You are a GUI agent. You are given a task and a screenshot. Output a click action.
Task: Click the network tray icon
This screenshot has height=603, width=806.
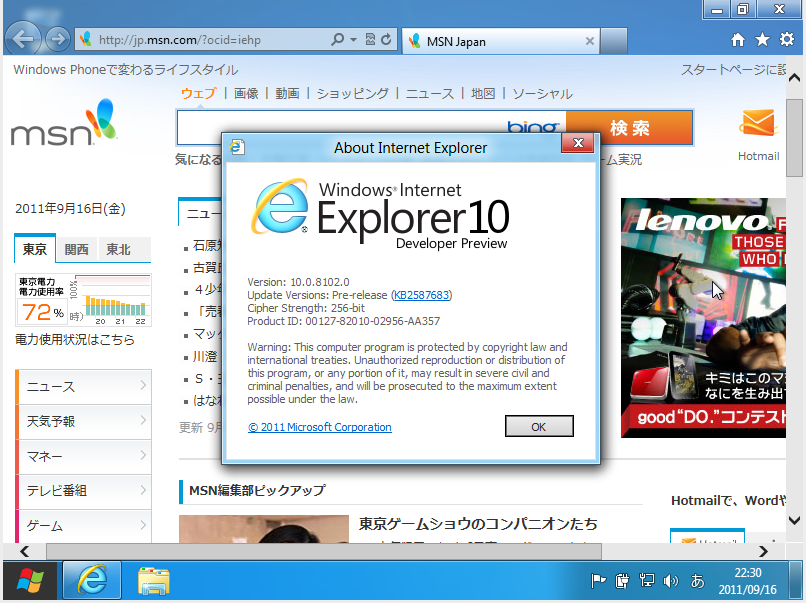(647, 581)
